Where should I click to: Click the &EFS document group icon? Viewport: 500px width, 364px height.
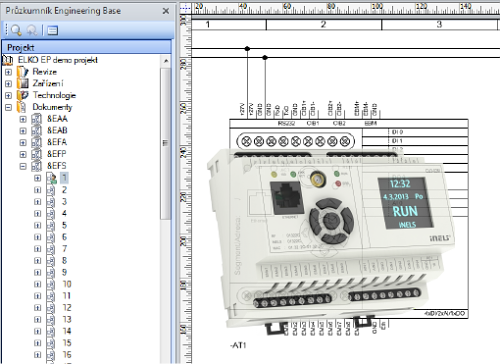click(37, 166)
